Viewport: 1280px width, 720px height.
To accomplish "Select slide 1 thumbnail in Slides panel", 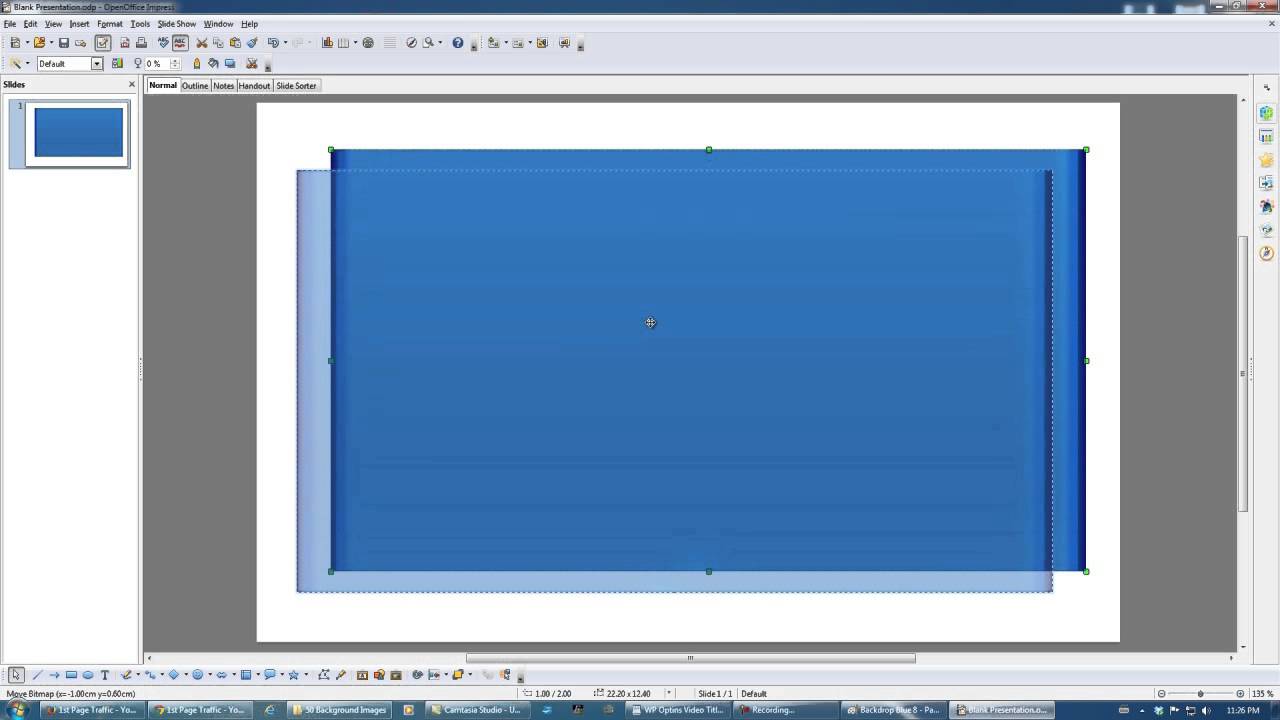I will 78,133.
